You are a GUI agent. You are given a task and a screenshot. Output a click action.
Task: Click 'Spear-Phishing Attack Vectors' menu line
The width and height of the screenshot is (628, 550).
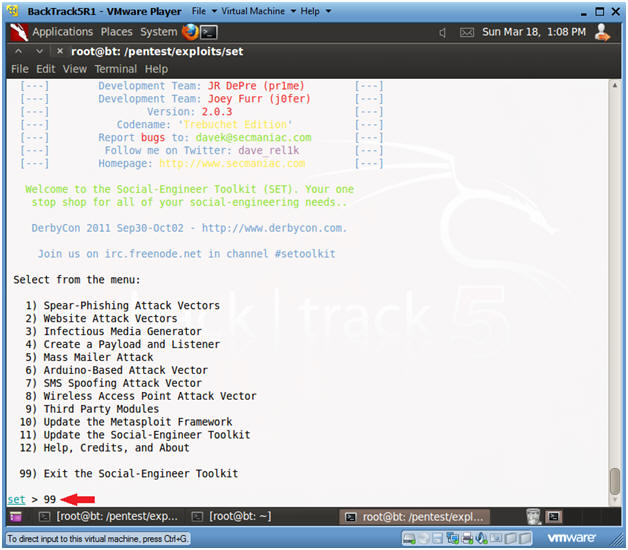coord(123,305)
